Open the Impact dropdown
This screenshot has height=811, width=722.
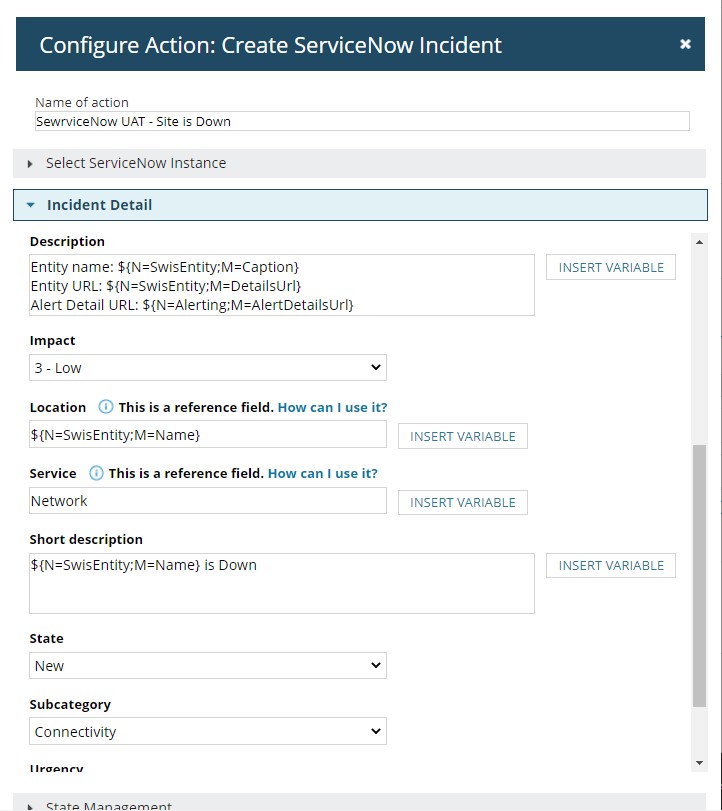(208, 368)
